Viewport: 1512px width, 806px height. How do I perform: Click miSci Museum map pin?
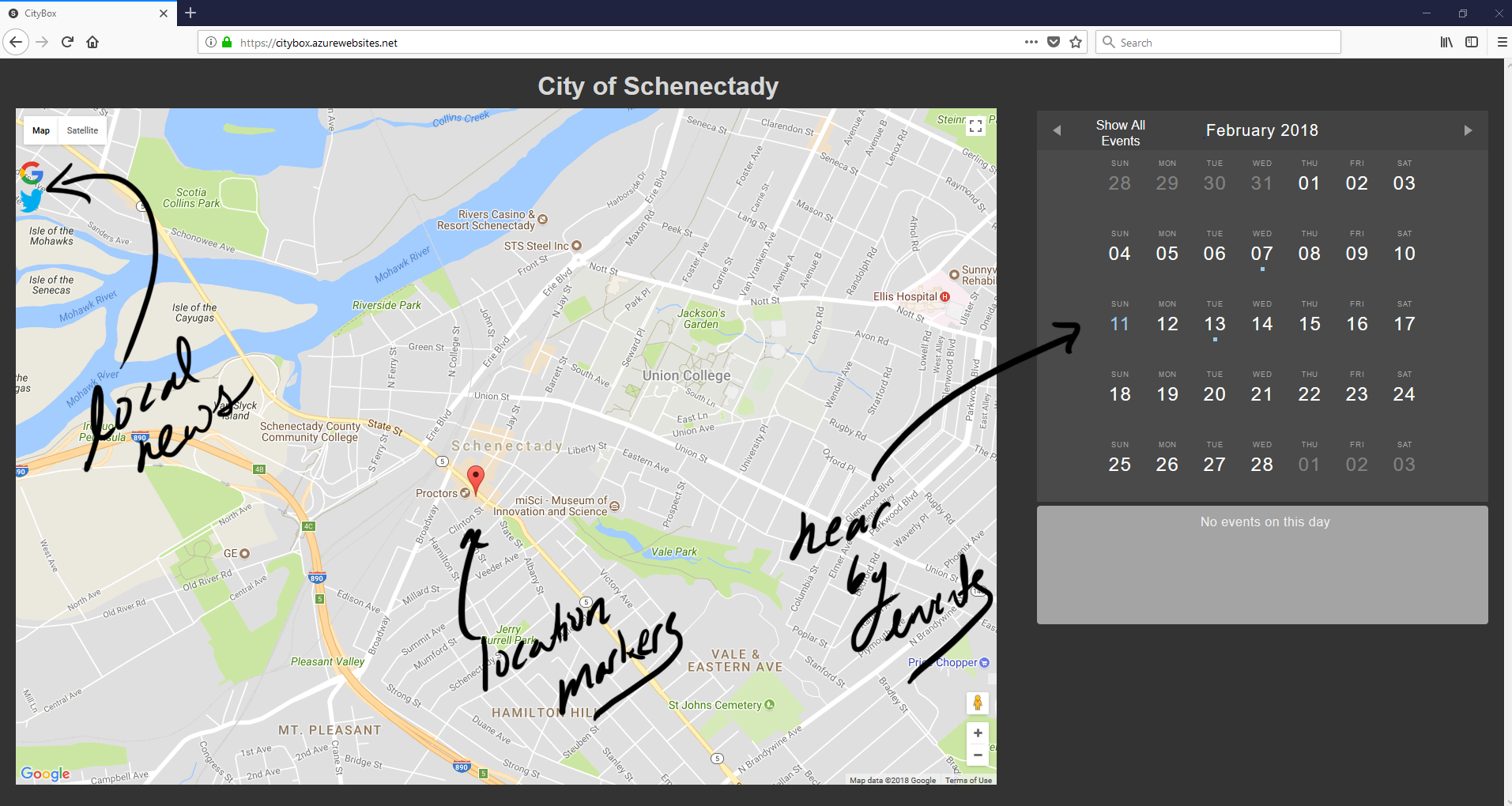coord(615,506)
